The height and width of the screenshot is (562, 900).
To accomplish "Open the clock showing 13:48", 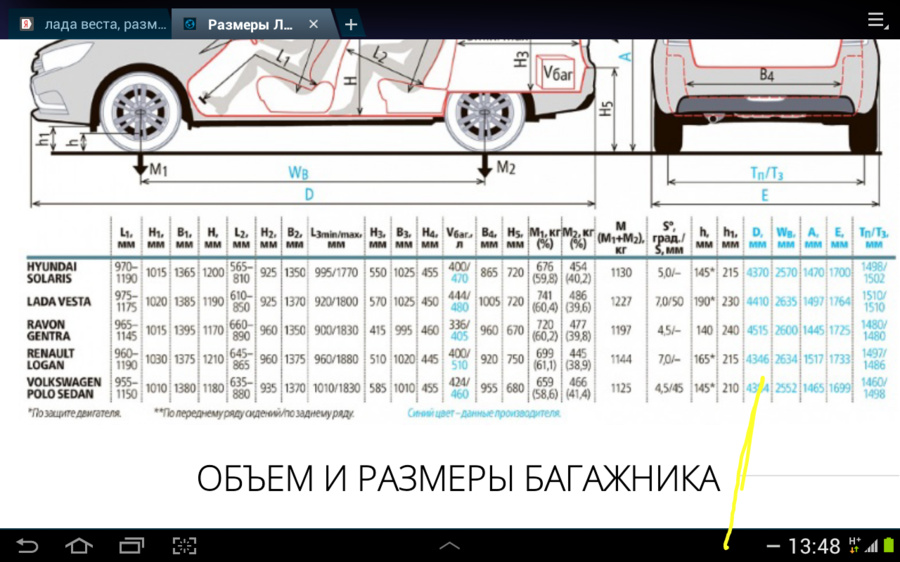I will [814, 545].
